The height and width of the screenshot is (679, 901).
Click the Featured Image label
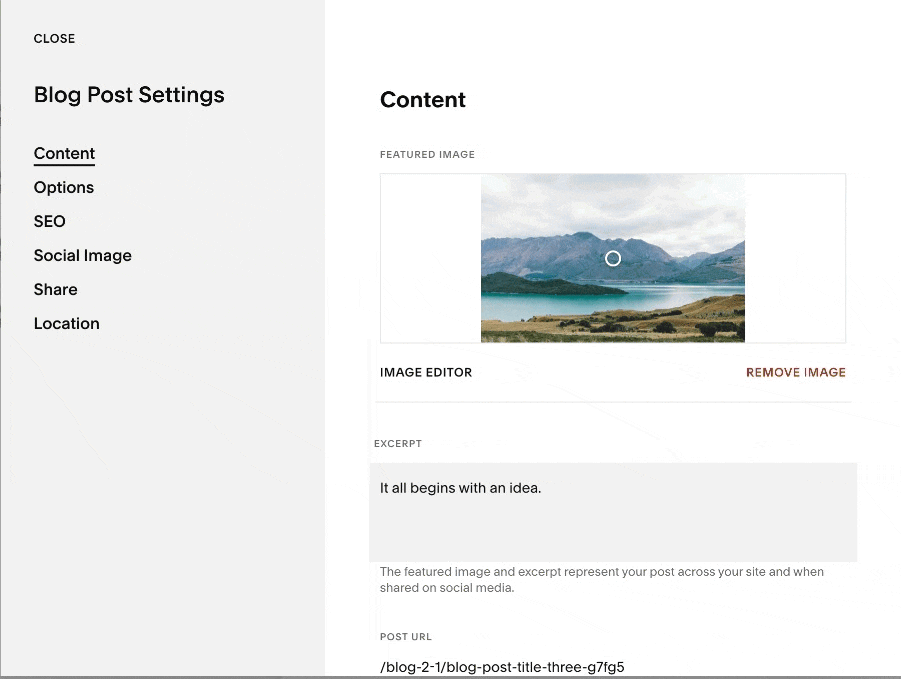427,154
